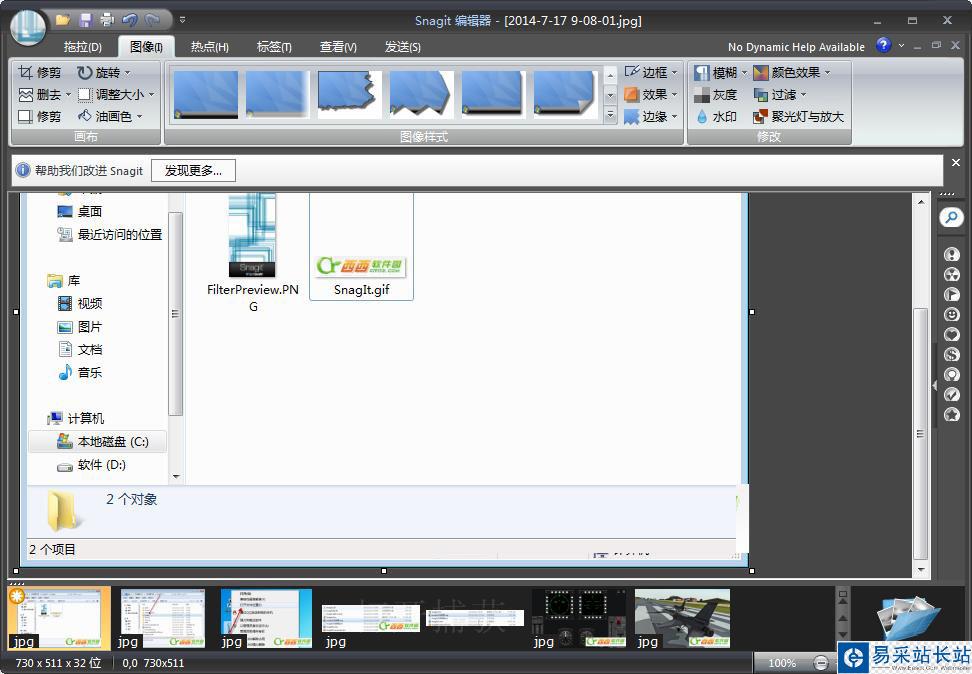Click the open folder icon in quick access toolbar
Screen dimensions: 972x674
point(62,20)
